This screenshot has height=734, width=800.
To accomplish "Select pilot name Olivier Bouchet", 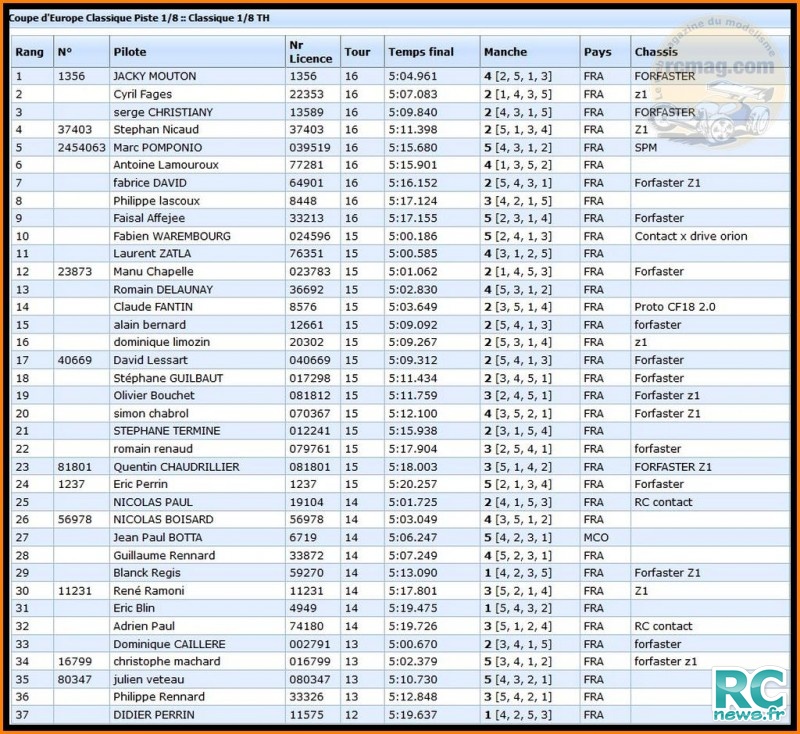I will (154, 396).
